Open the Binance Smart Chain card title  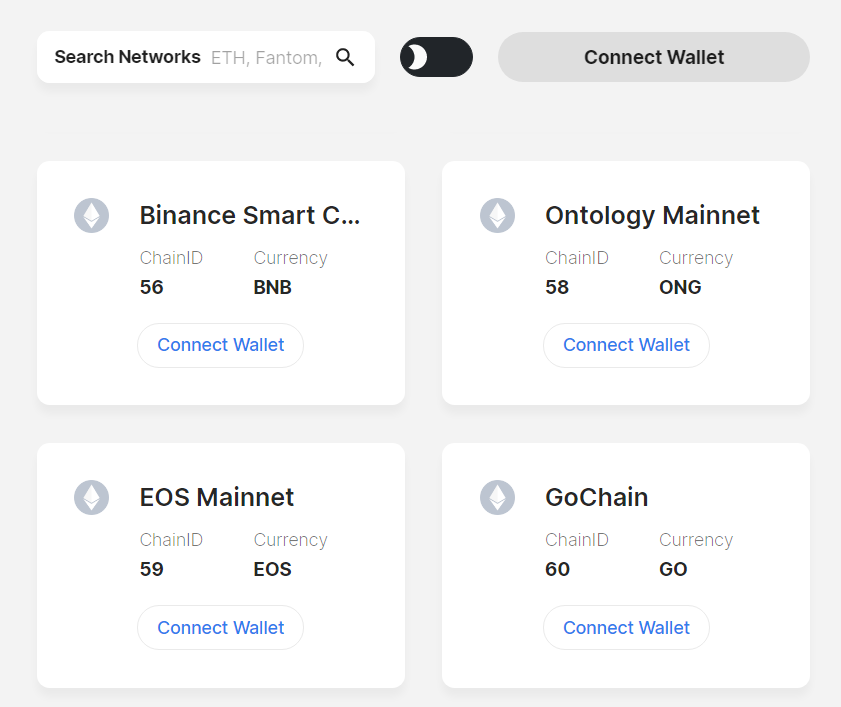click(249, 215)
